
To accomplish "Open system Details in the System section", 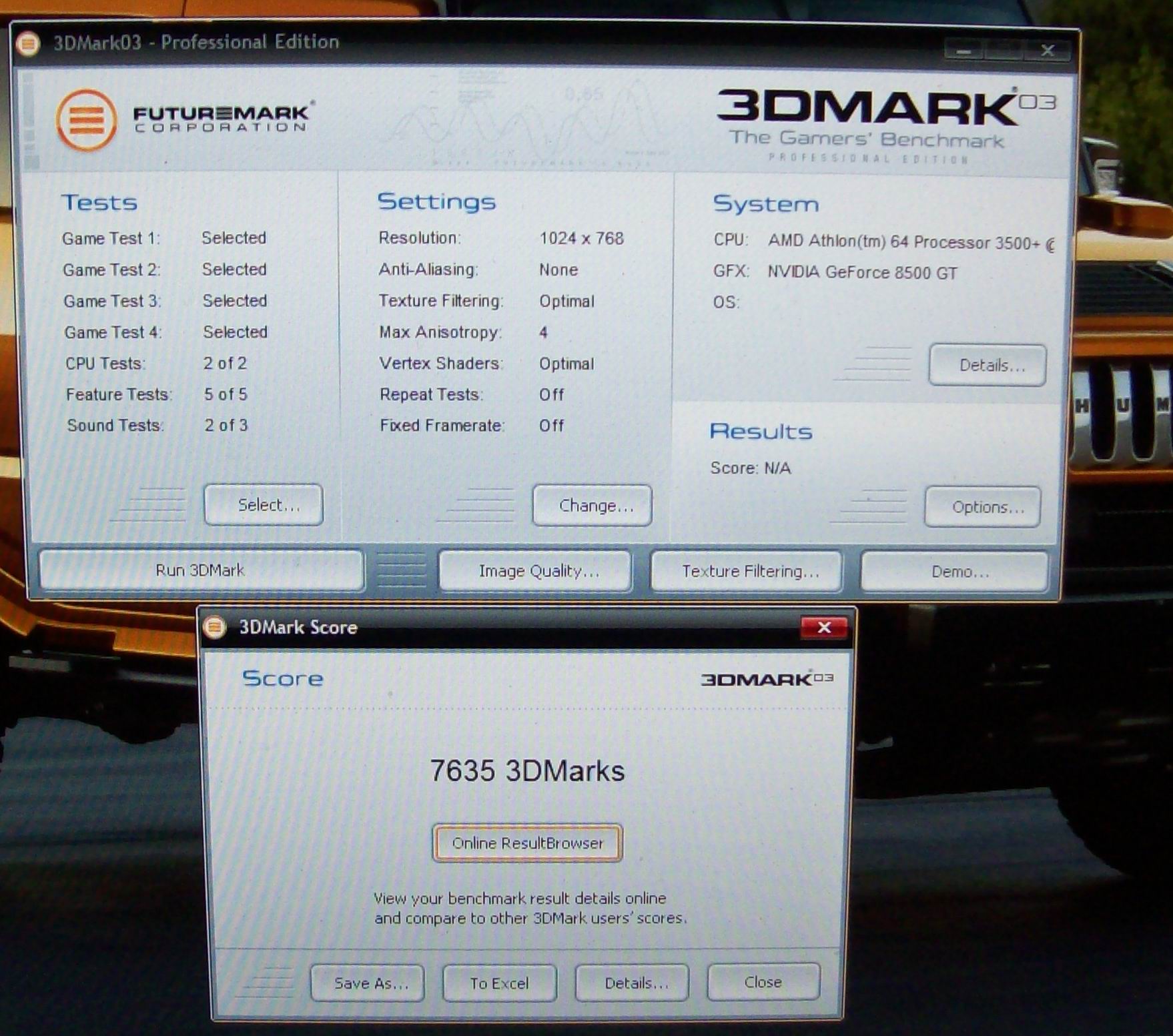I will pos(988,365).
